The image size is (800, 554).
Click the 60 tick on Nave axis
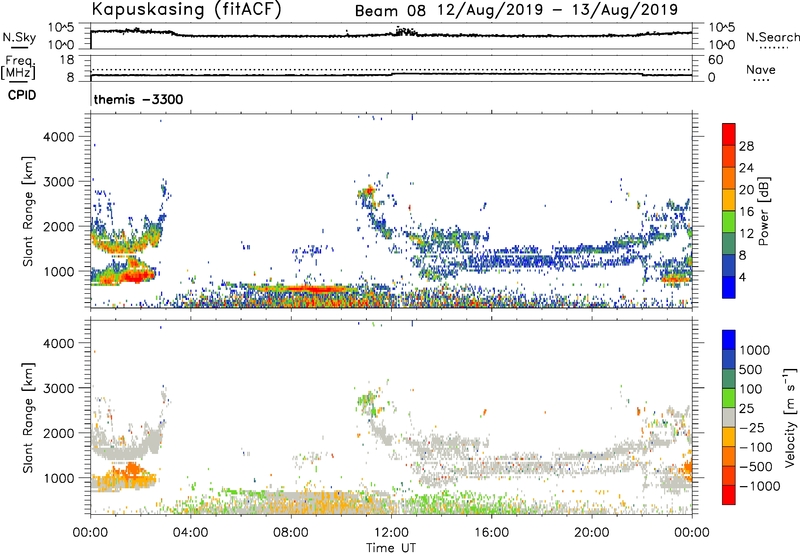coord(715,60)
